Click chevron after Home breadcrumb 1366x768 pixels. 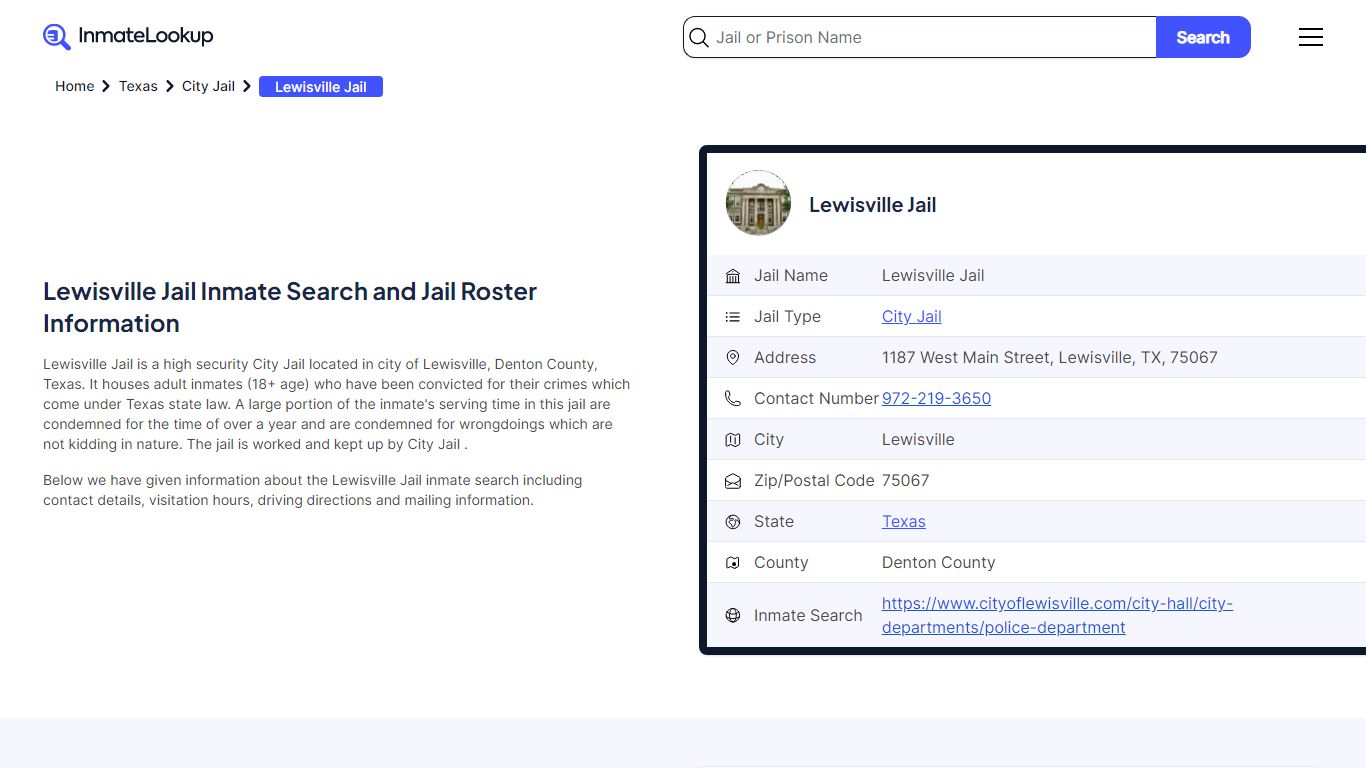click(x=106, y=87)
